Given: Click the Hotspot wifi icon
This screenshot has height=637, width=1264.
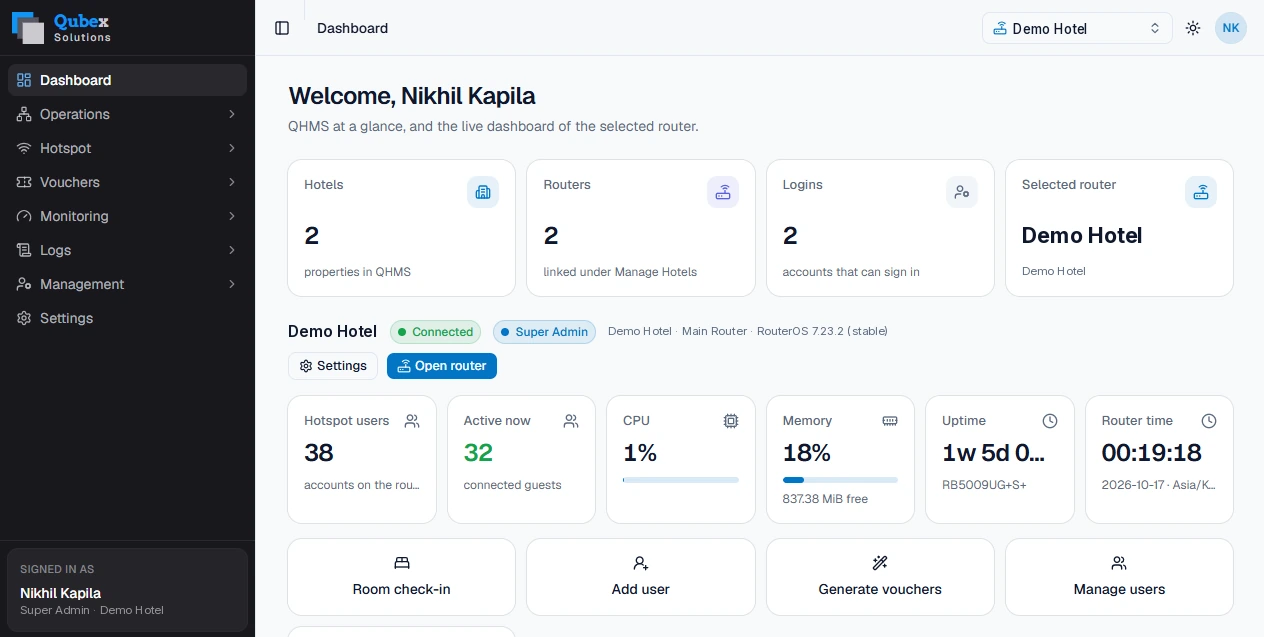Looking at the screenshot, I should click(24, 148).
